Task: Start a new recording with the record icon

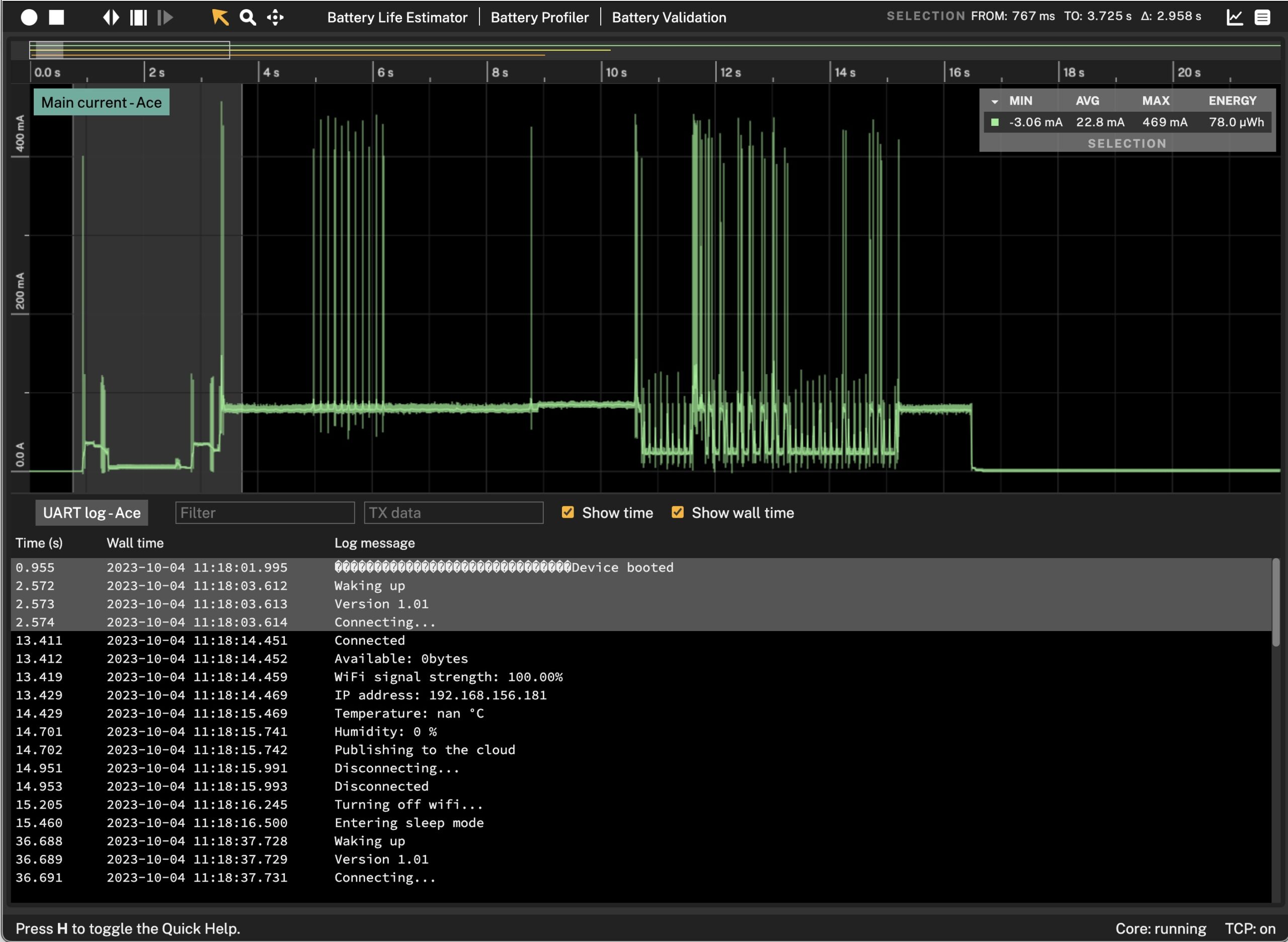Action: click(29, 18)
